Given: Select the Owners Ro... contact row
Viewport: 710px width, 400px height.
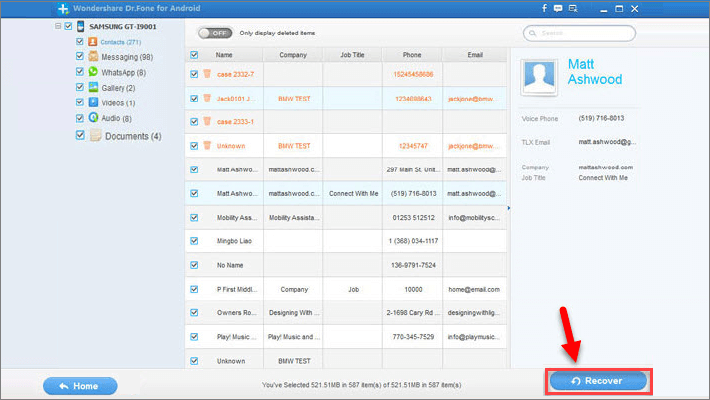Looking at the screenshot, I should click(x=346, y=313).
